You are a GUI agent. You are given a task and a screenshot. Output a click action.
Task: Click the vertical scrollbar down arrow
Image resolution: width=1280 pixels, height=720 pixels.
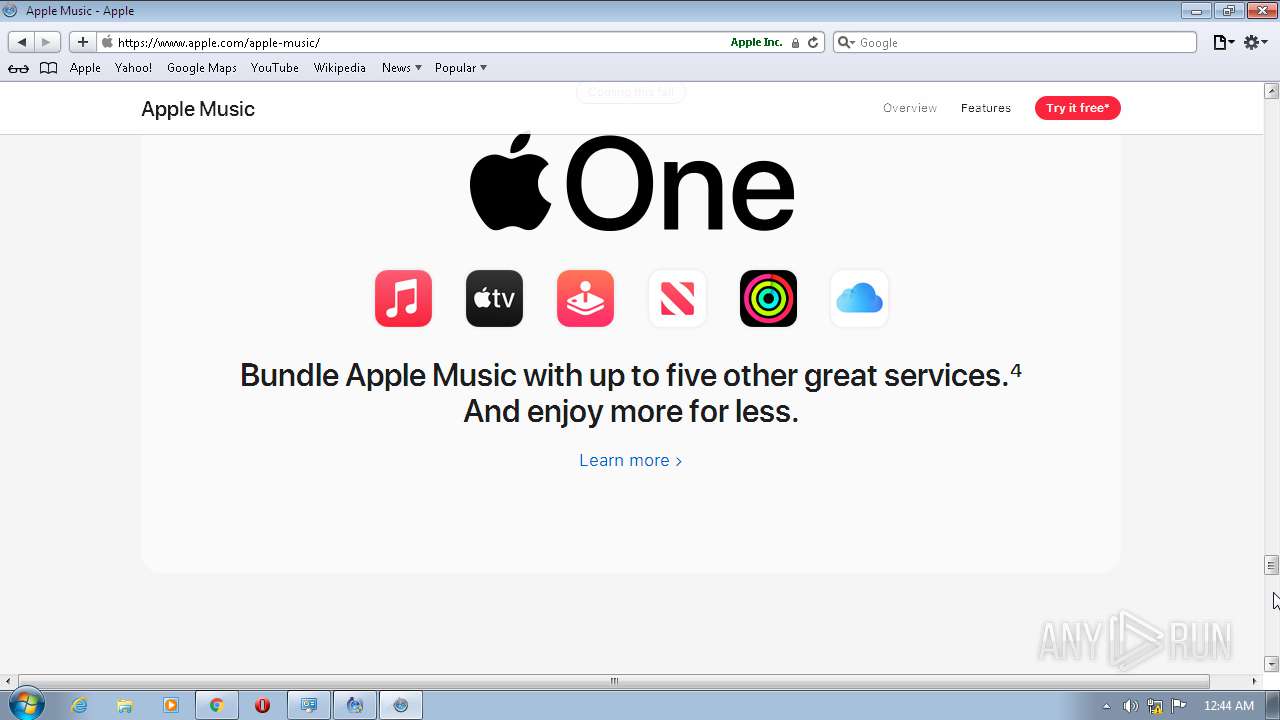[1272, 664]
